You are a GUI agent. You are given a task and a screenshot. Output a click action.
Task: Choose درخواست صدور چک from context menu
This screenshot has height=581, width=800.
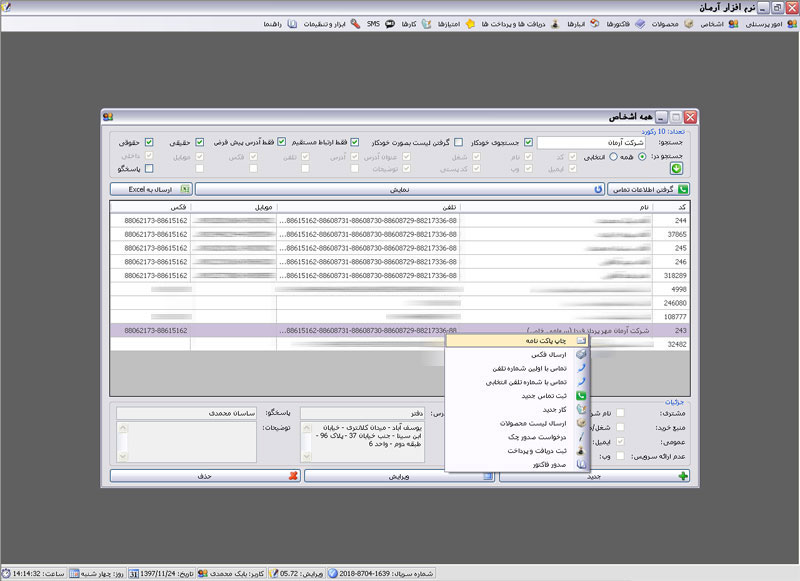click(x=517, y=437)
